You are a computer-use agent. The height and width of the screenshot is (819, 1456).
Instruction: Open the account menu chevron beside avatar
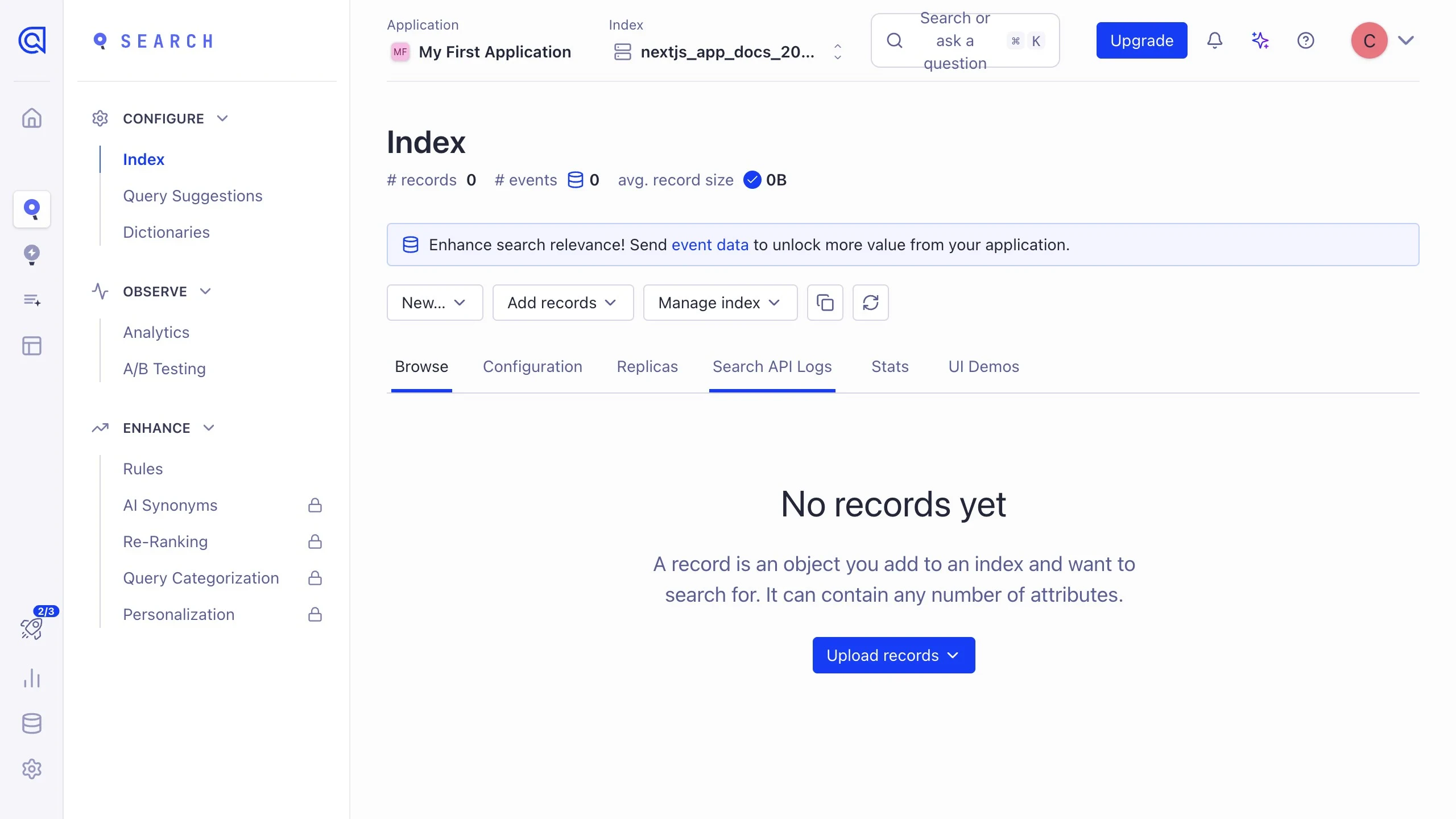1406,40
